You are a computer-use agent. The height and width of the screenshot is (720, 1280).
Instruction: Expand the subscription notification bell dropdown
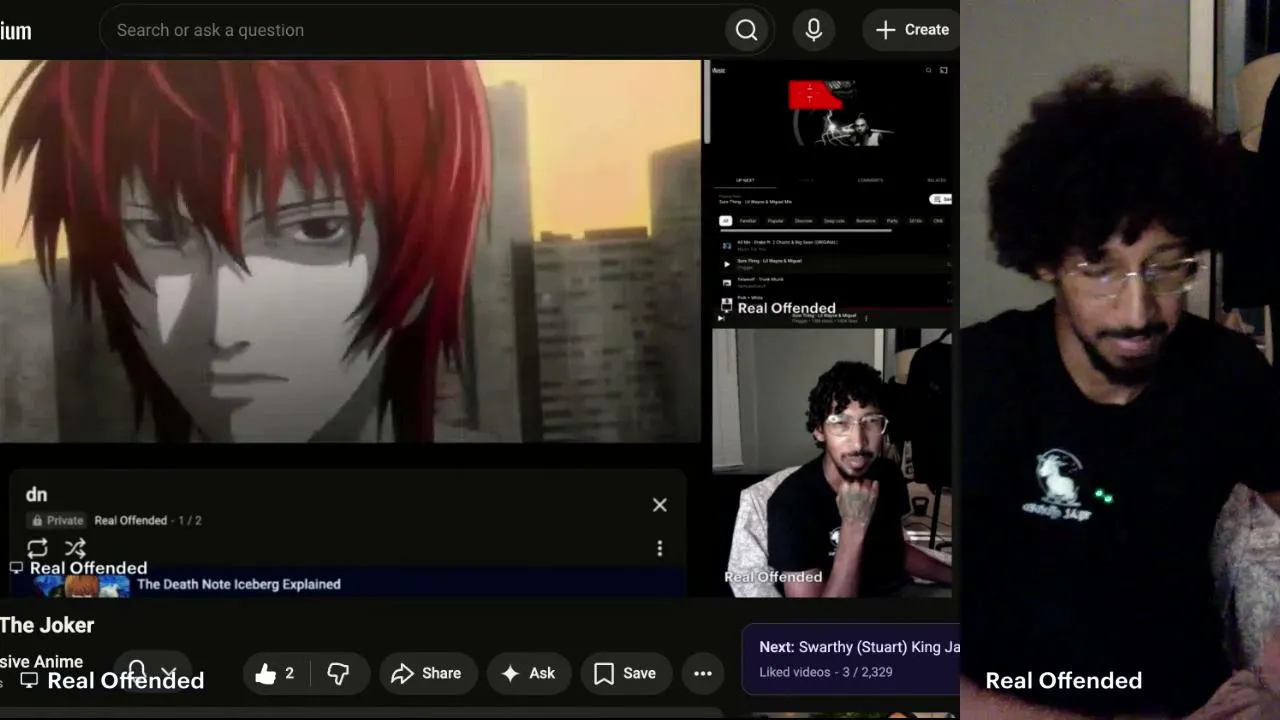(152, 673)
